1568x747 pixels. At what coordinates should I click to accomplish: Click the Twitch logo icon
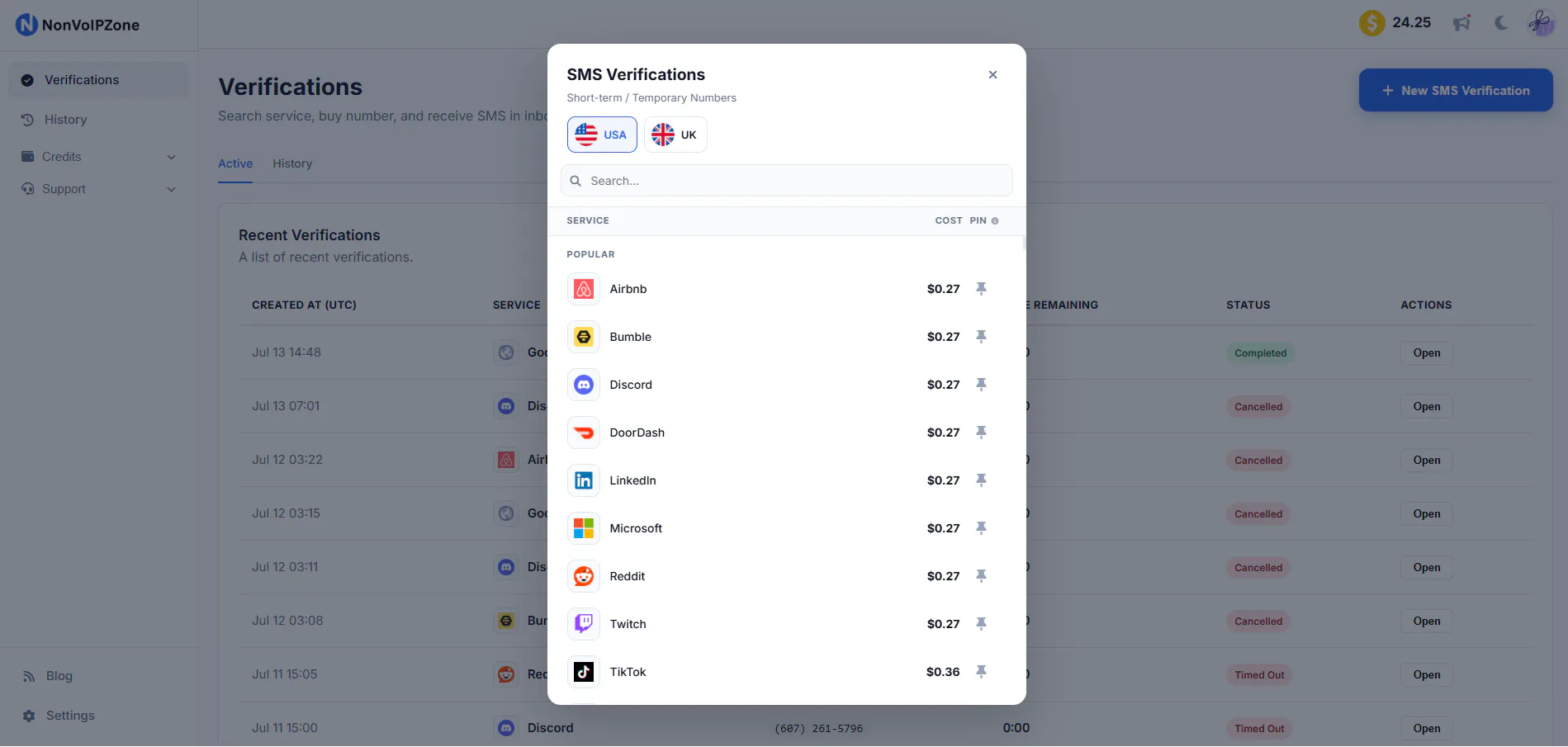pyautogui.click(x=584, y=624)
